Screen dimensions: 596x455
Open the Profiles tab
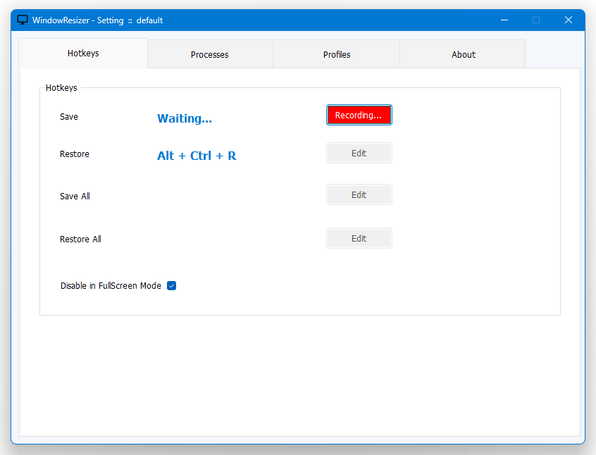coord(336,54)
